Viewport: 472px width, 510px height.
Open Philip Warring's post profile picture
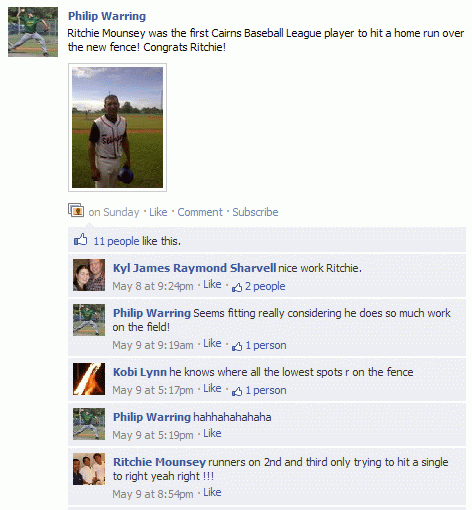(x=33, y=32)
